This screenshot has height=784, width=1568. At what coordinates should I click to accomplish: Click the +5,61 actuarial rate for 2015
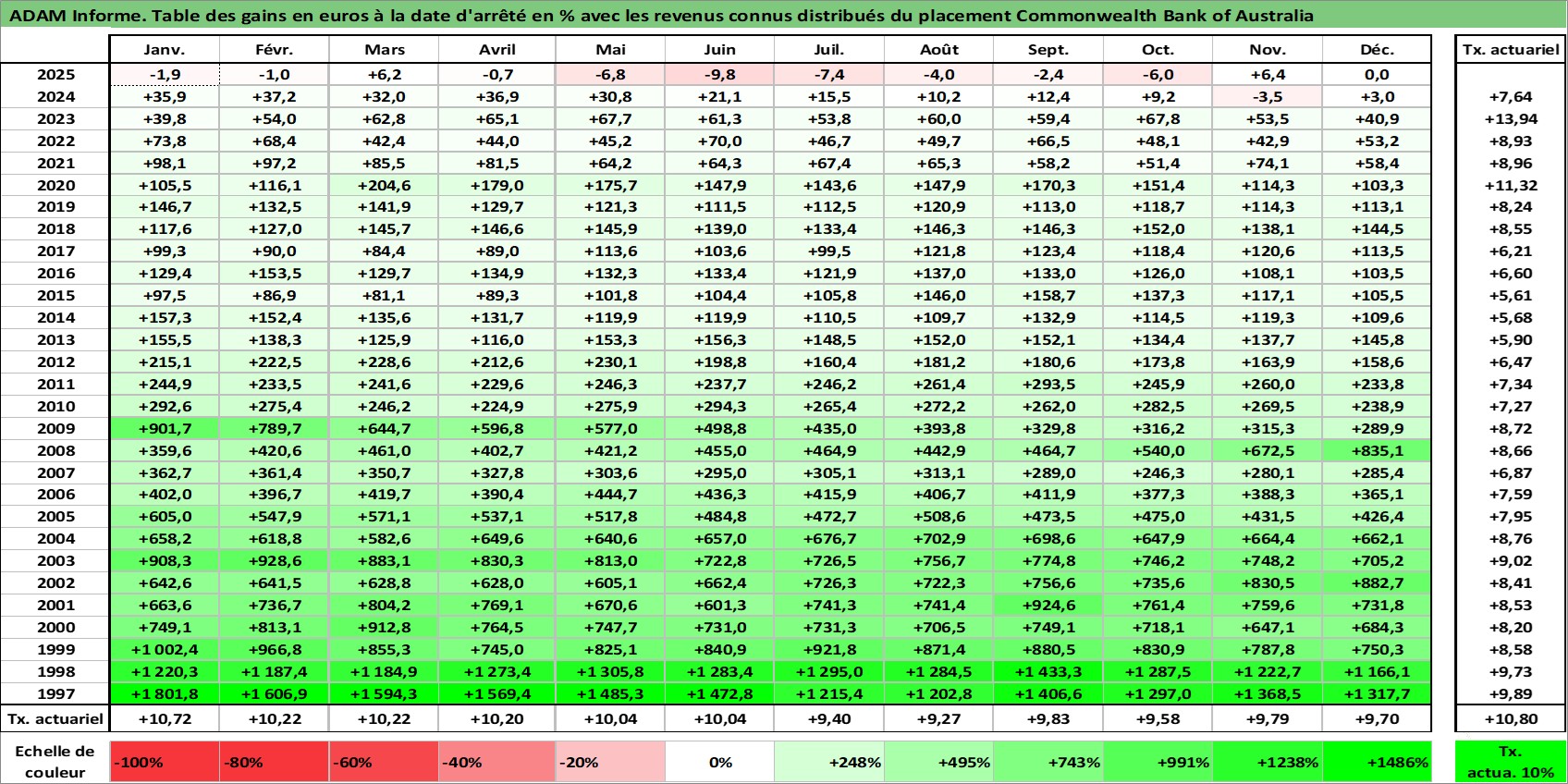click(x=1511, y=295)
